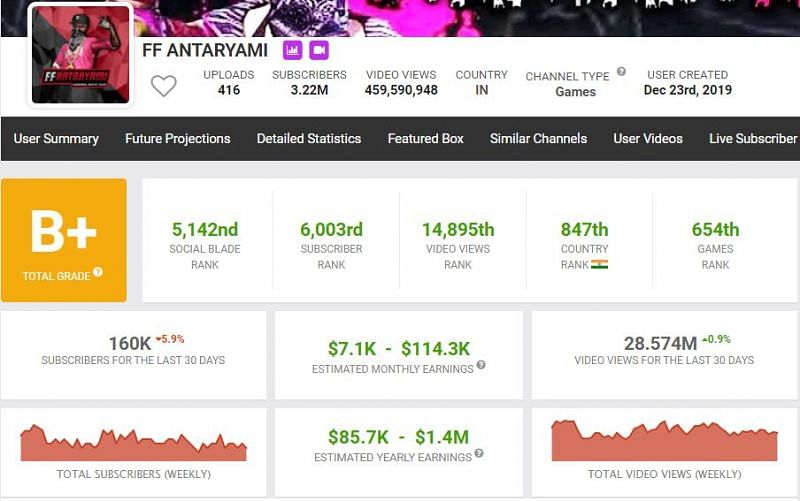Click the purple bar chart statistics icon
This screenshot has height=501, width=800.
tap(292, 50)
